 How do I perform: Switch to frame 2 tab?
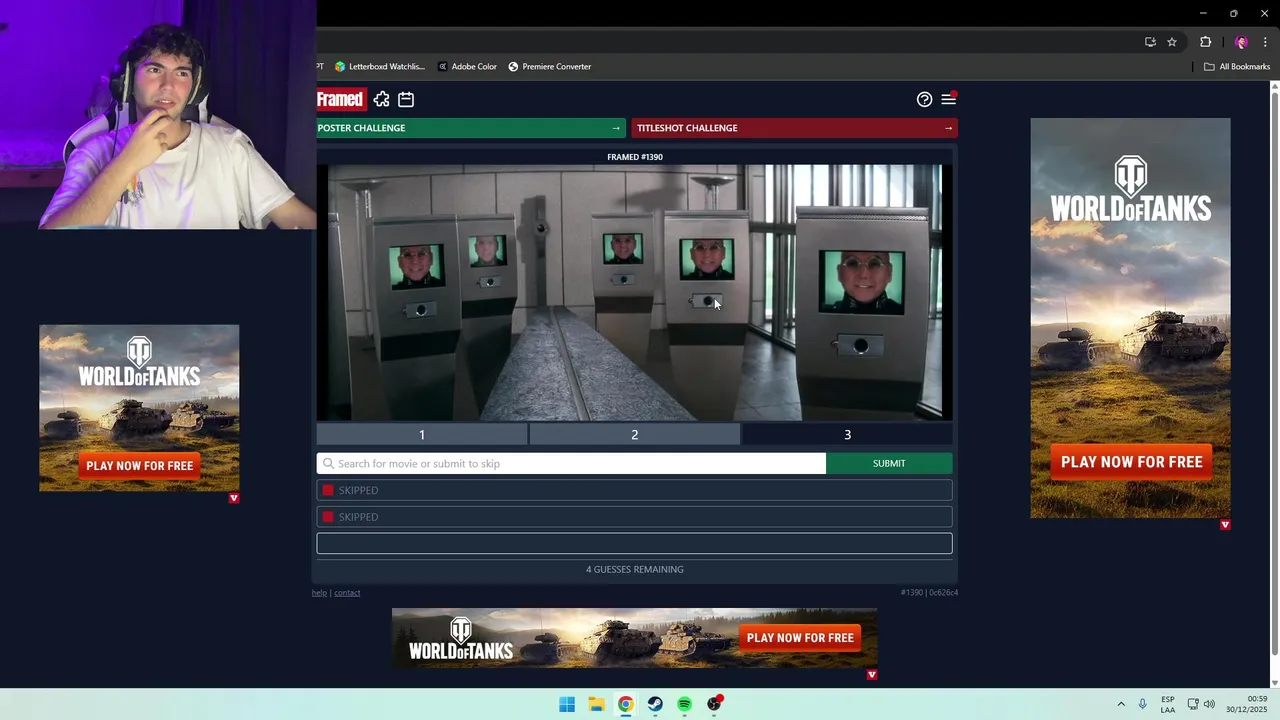pyautogui.click(x=634, y=434)
